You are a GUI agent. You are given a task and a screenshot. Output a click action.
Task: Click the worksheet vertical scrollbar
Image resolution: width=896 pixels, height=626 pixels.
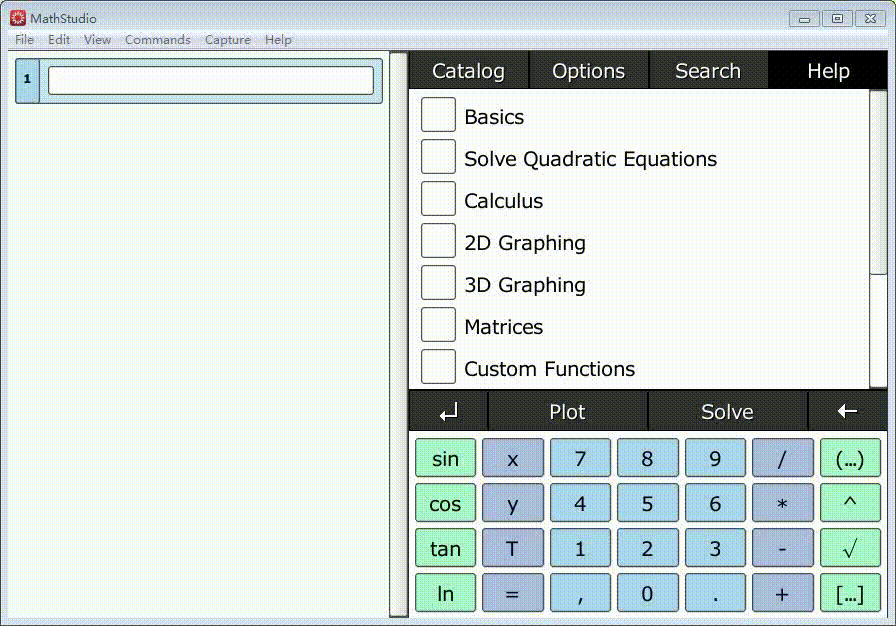tap(398, 335)
